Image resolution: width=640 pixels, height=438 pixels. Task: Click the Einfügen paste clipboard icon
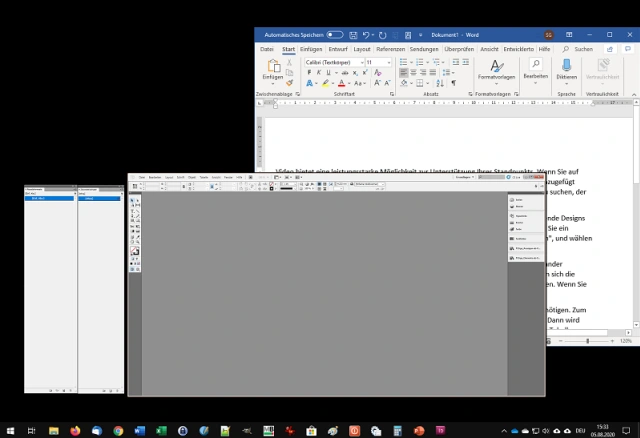coord(272,67)
